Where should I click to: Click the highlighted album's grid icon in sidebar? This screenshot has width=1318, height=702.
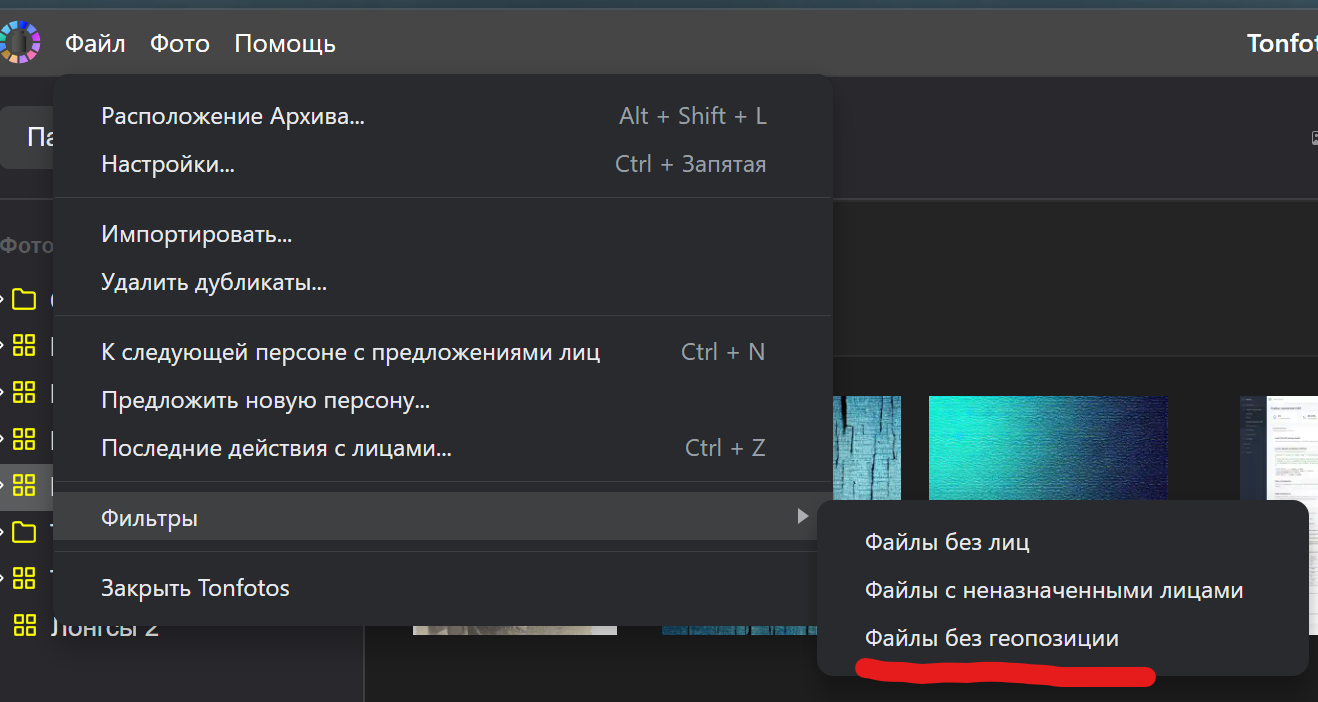[24, 486]
